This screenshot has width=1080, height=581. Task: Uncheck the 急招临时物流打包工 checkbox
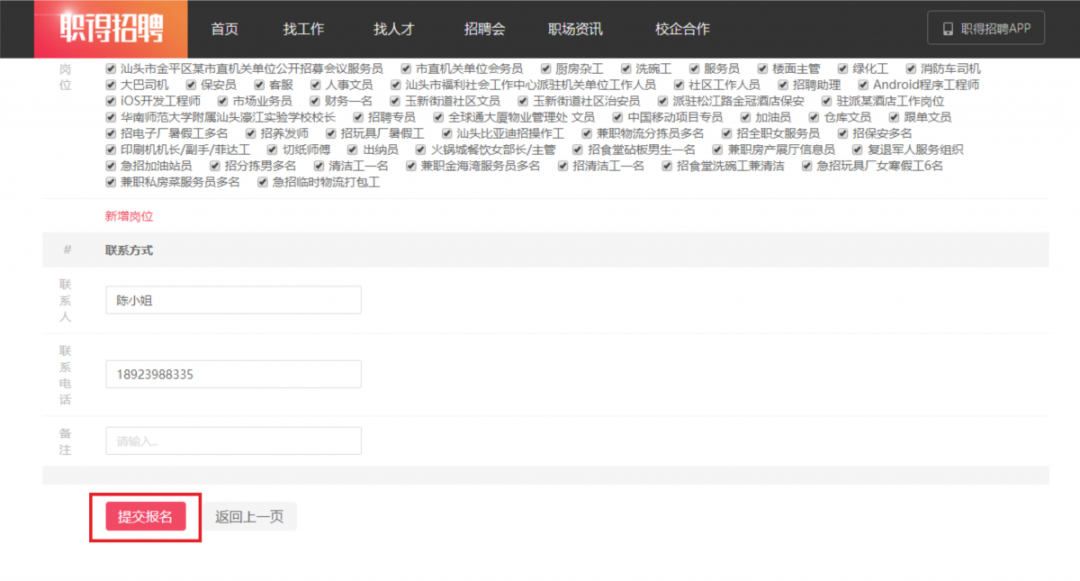click(x=264, y=182)
